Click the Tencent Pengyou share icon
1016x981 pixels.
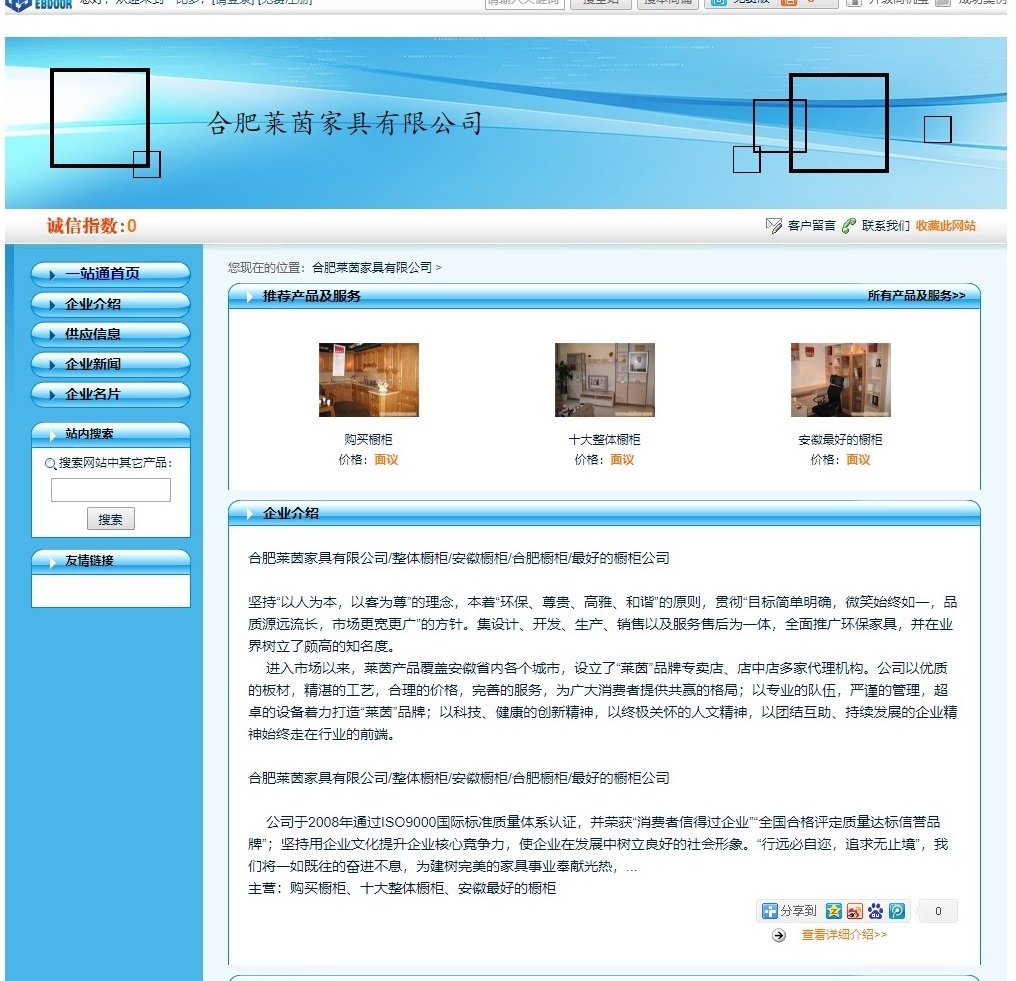[896, 911]
